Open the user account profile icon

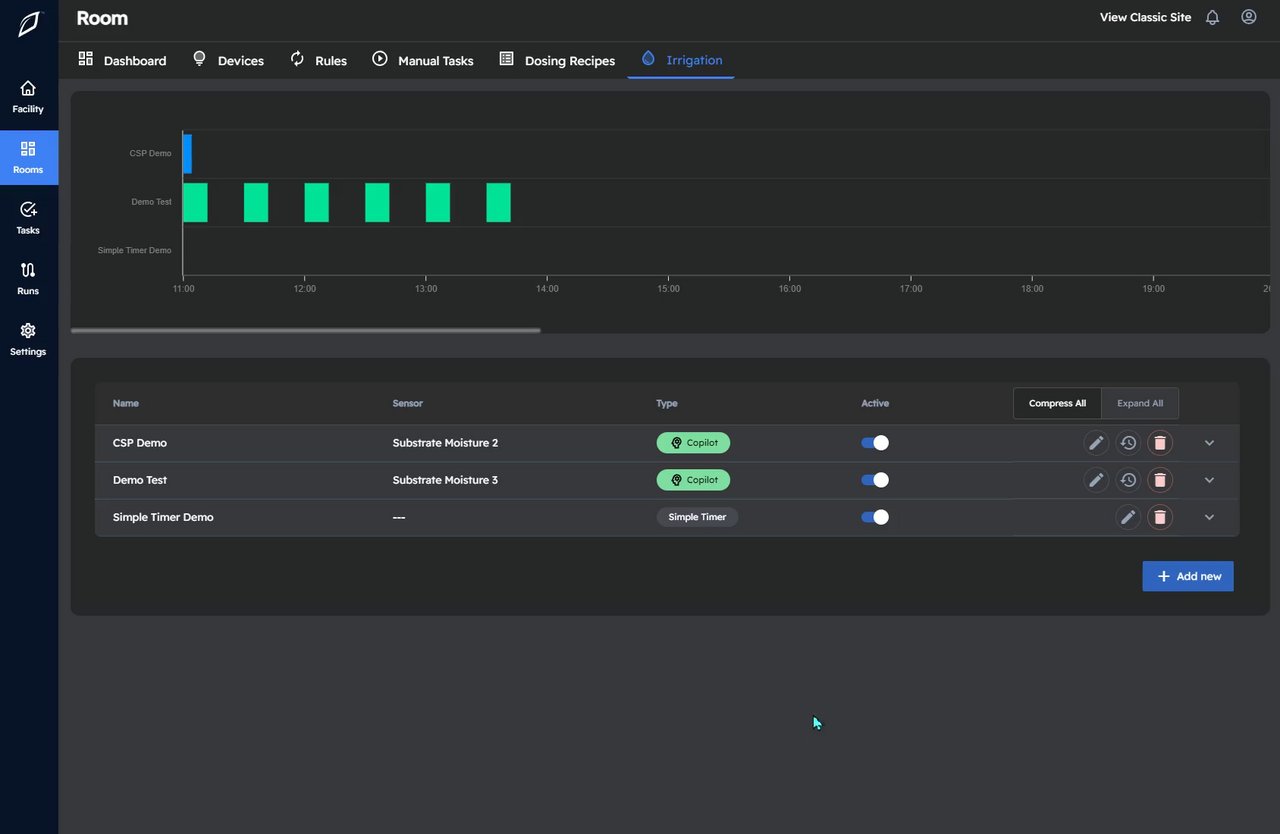1249,17
